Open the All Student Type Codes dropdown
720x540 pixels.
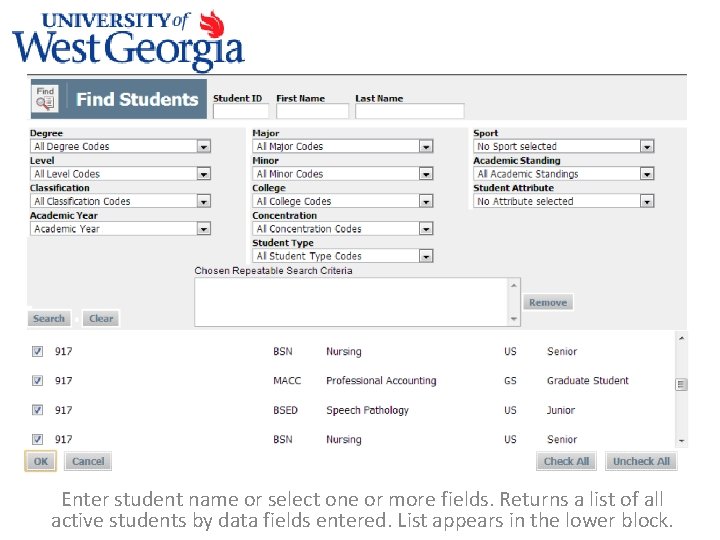[426, 256]
